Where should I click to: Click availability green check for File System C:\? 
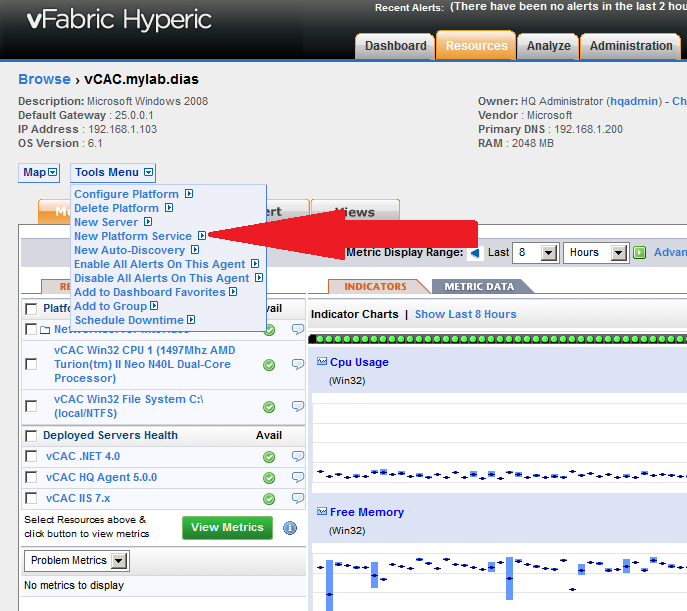point(269,407)
